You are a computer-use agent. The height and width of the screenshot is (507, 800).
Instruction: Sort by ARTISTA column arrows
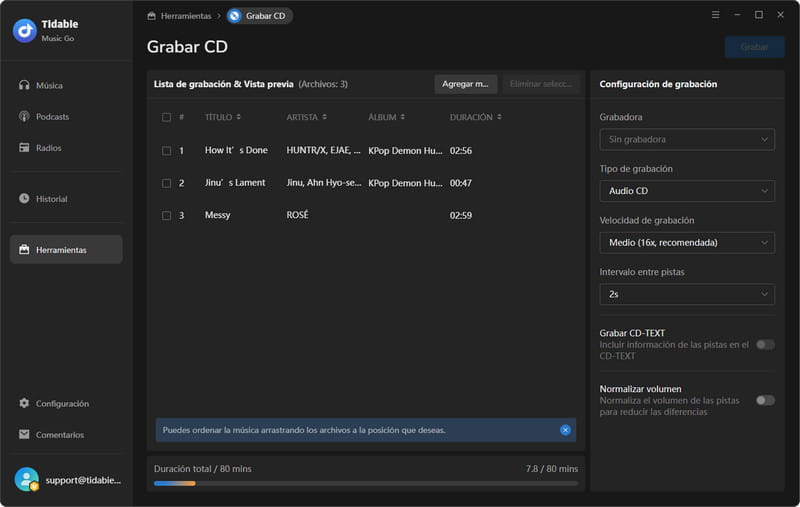click(324, 117)
